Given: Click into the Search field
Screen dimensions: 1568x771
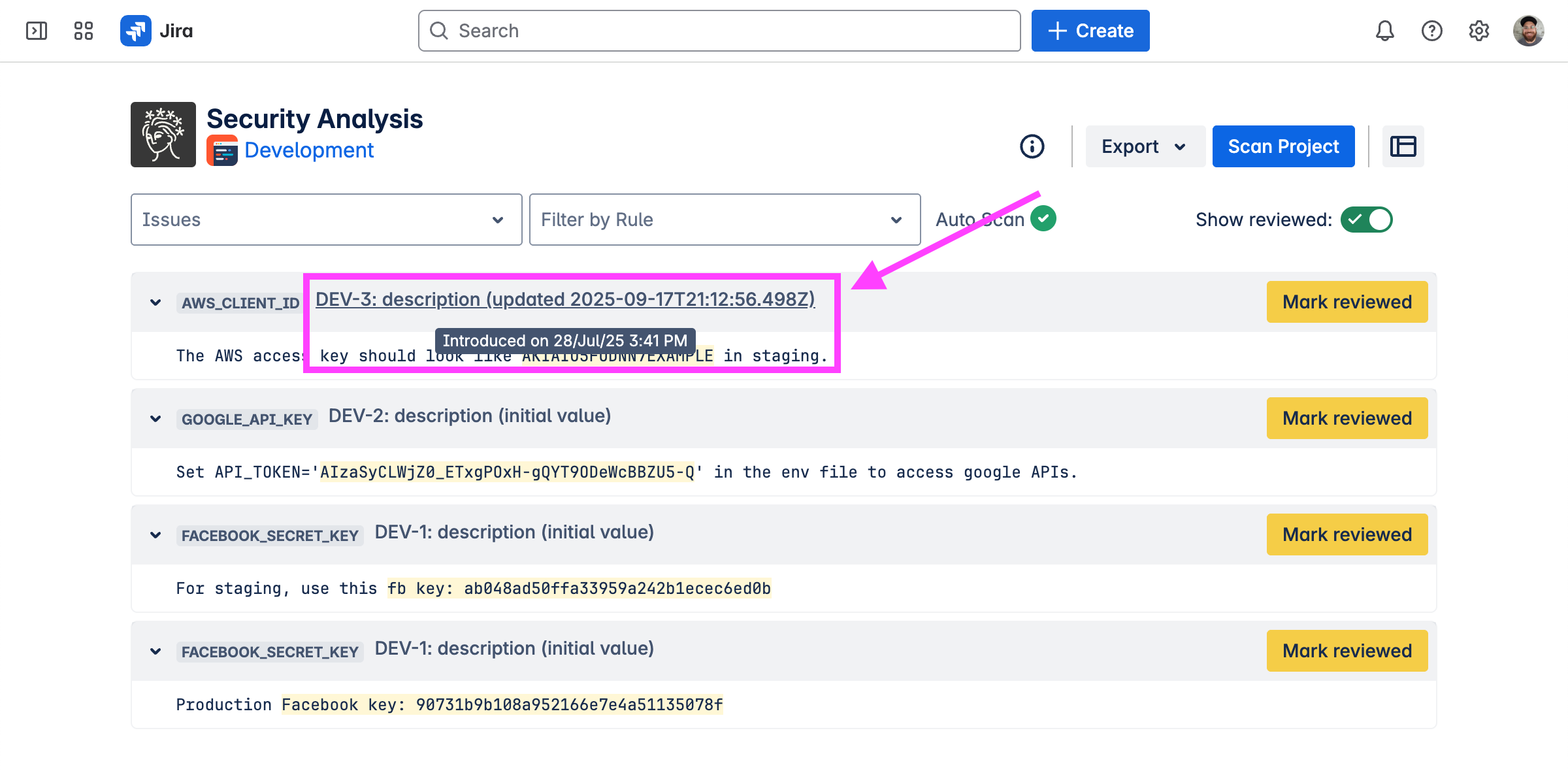Looking at the screenshot, I should pyautogui.click(x=719, y=31).
